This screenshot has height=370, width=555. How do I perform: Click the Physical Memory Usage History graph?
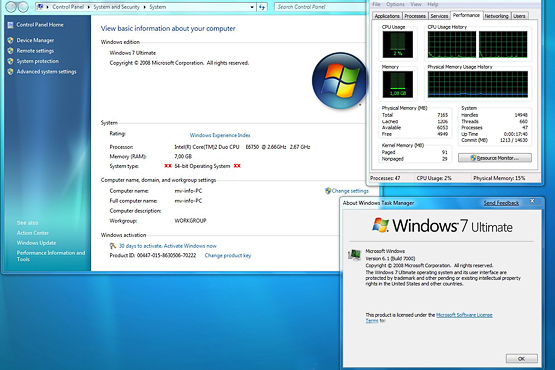[477, 84]
